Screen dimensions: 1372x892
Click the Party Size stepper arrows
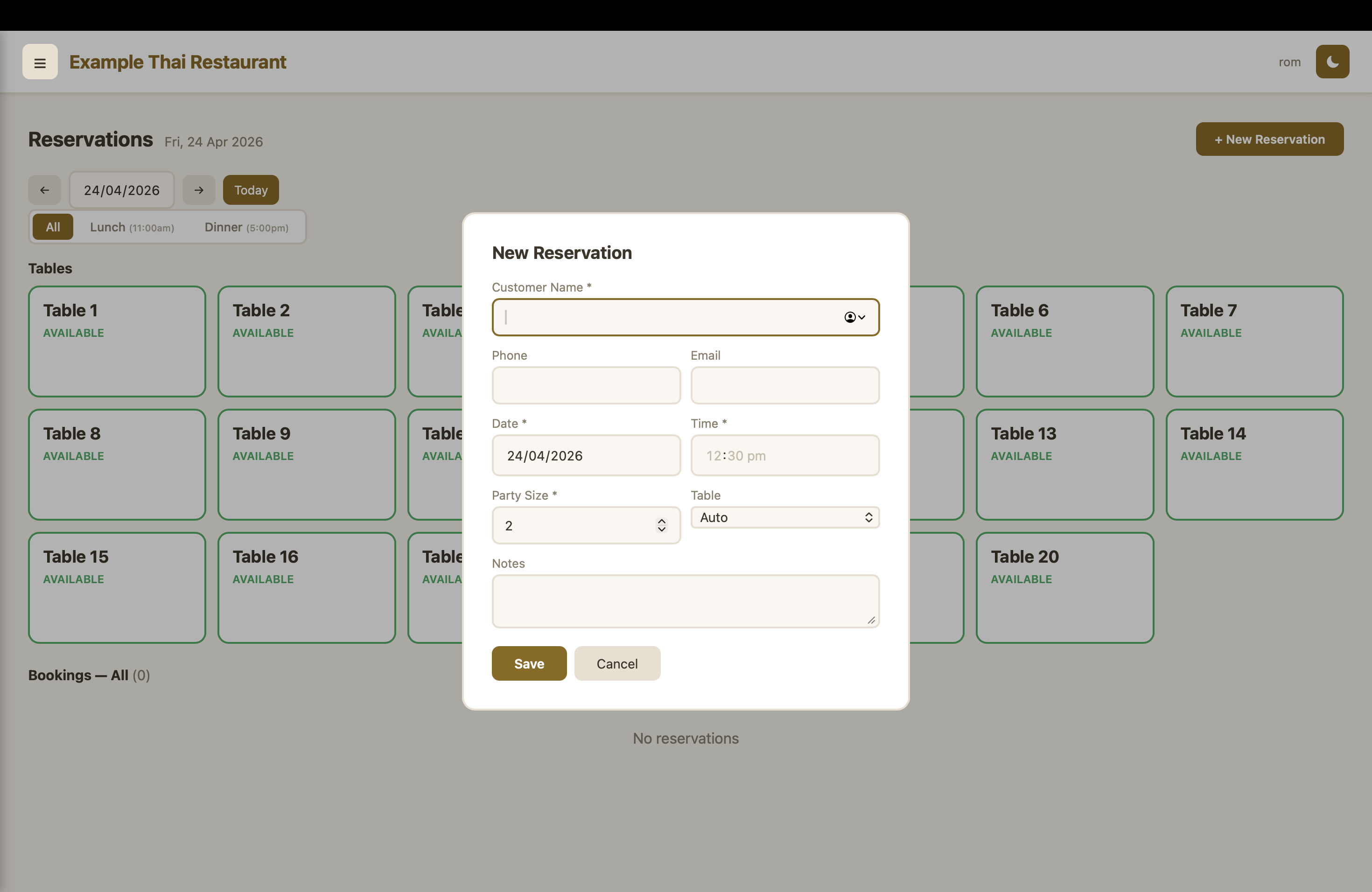click(x=661, y=525)
